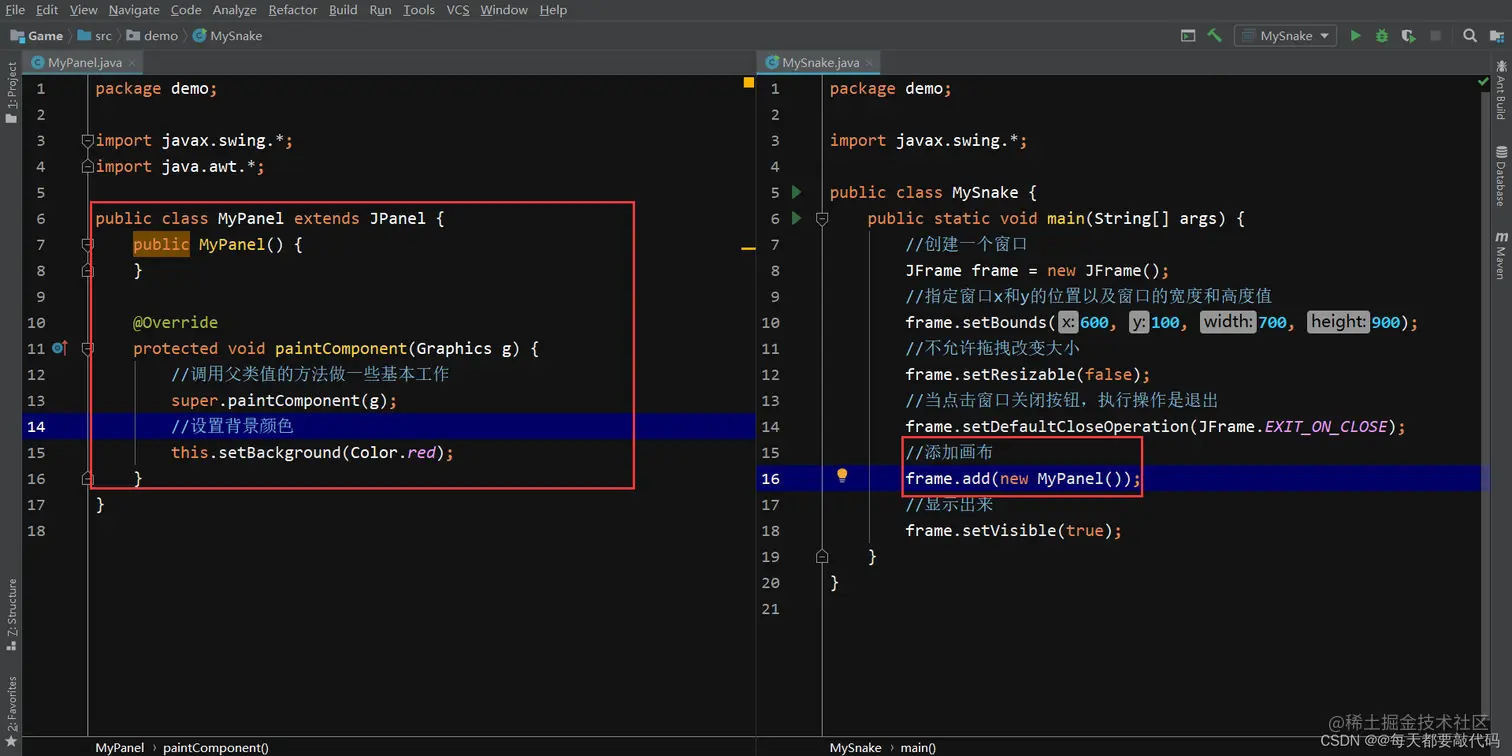Click Color.red in setBackground call
This screenshot has height=756, width=1512.
pos(393,452)
